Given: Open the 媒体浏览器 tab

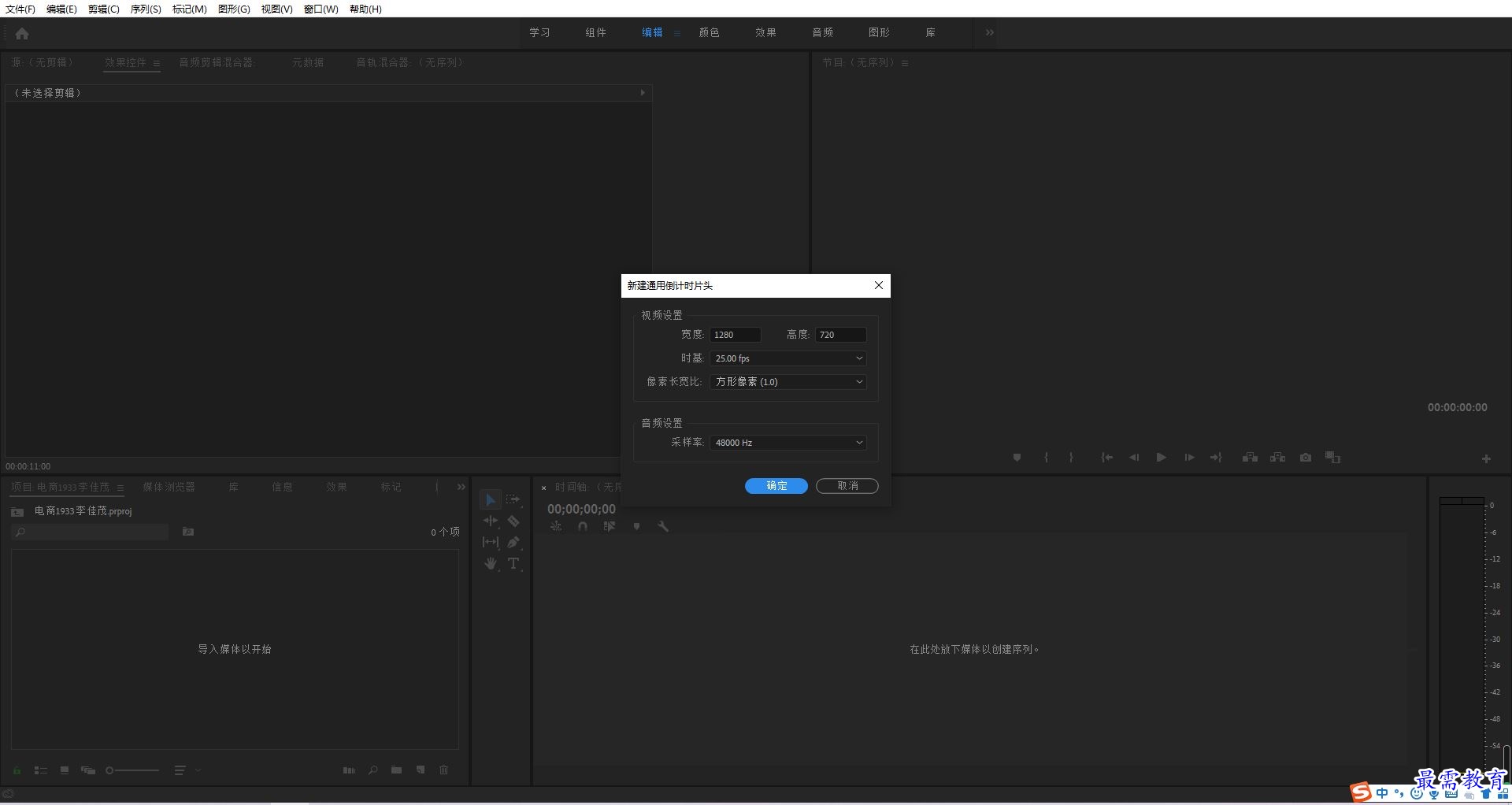Looking at the screenshot, I should [169, 487].
